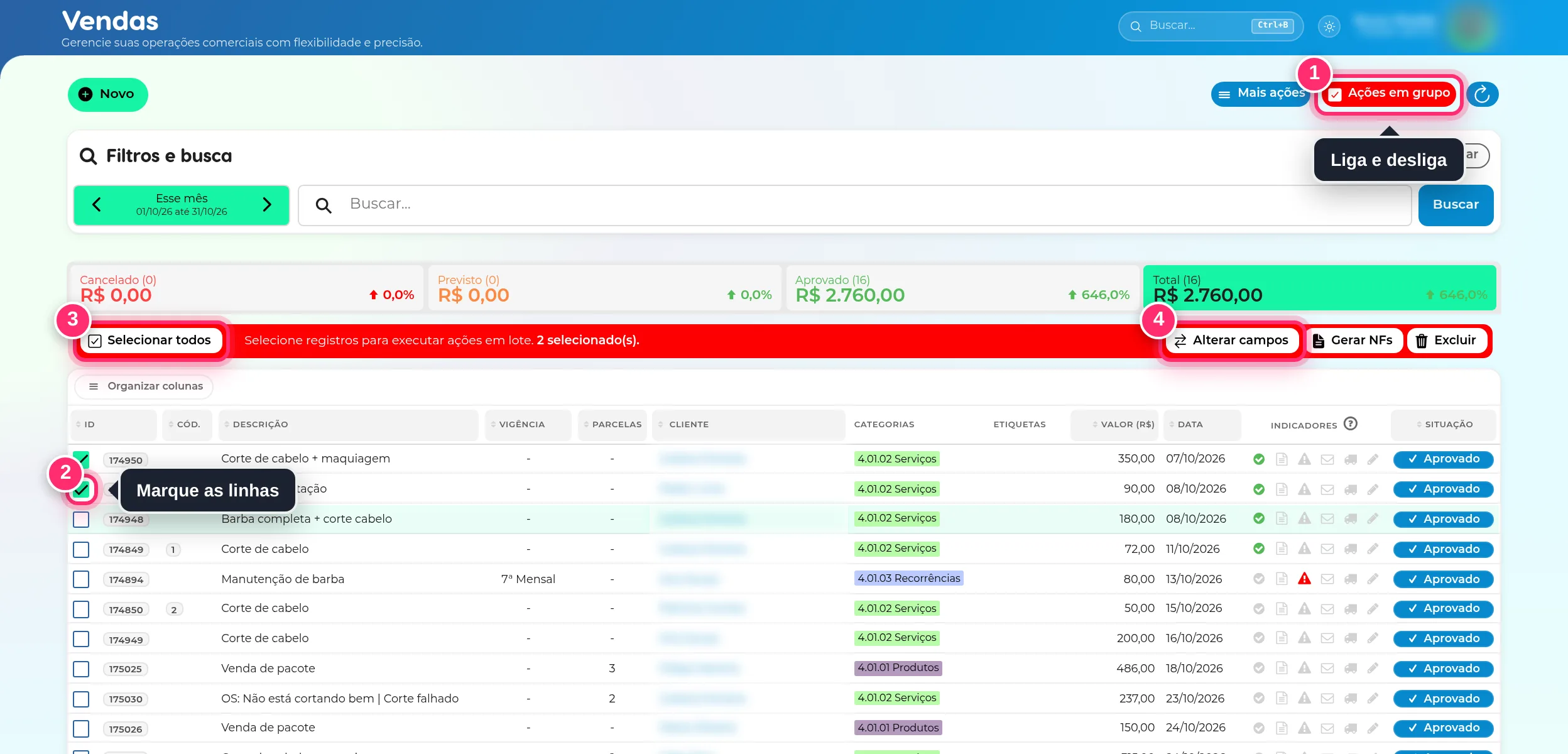Click the green check indicator in row 174948
The width and height of the screenshot is (1568, 754).
[1259, 518]
